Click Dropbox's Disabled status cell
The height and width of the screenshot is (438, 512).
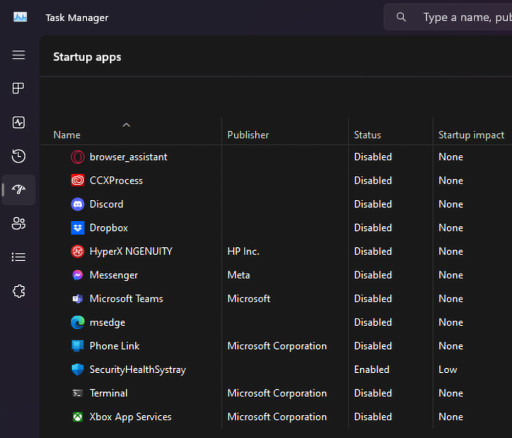click(x=373, y=228)
